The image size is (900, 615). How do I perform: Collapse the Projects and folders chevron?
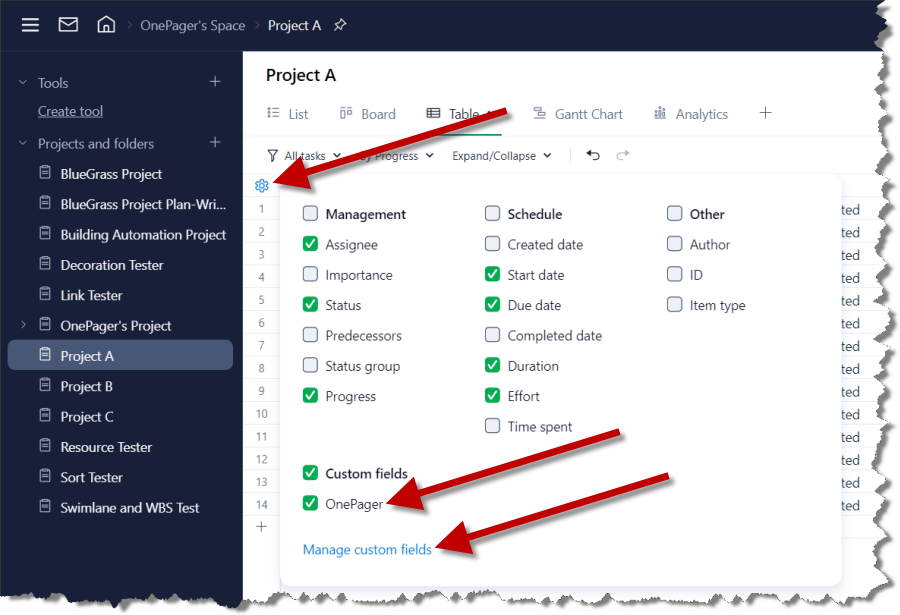coord(23,143)
